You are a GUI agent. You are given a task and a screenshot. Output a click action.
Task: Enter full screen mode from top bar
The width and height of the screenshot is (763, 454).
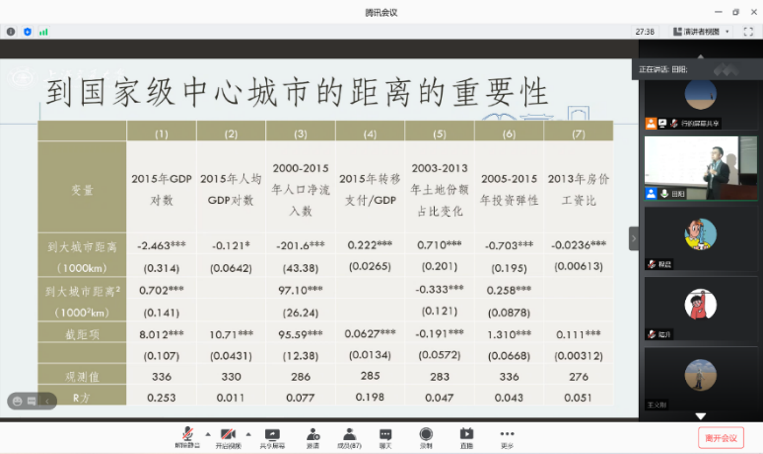click(x=748, y=32)
